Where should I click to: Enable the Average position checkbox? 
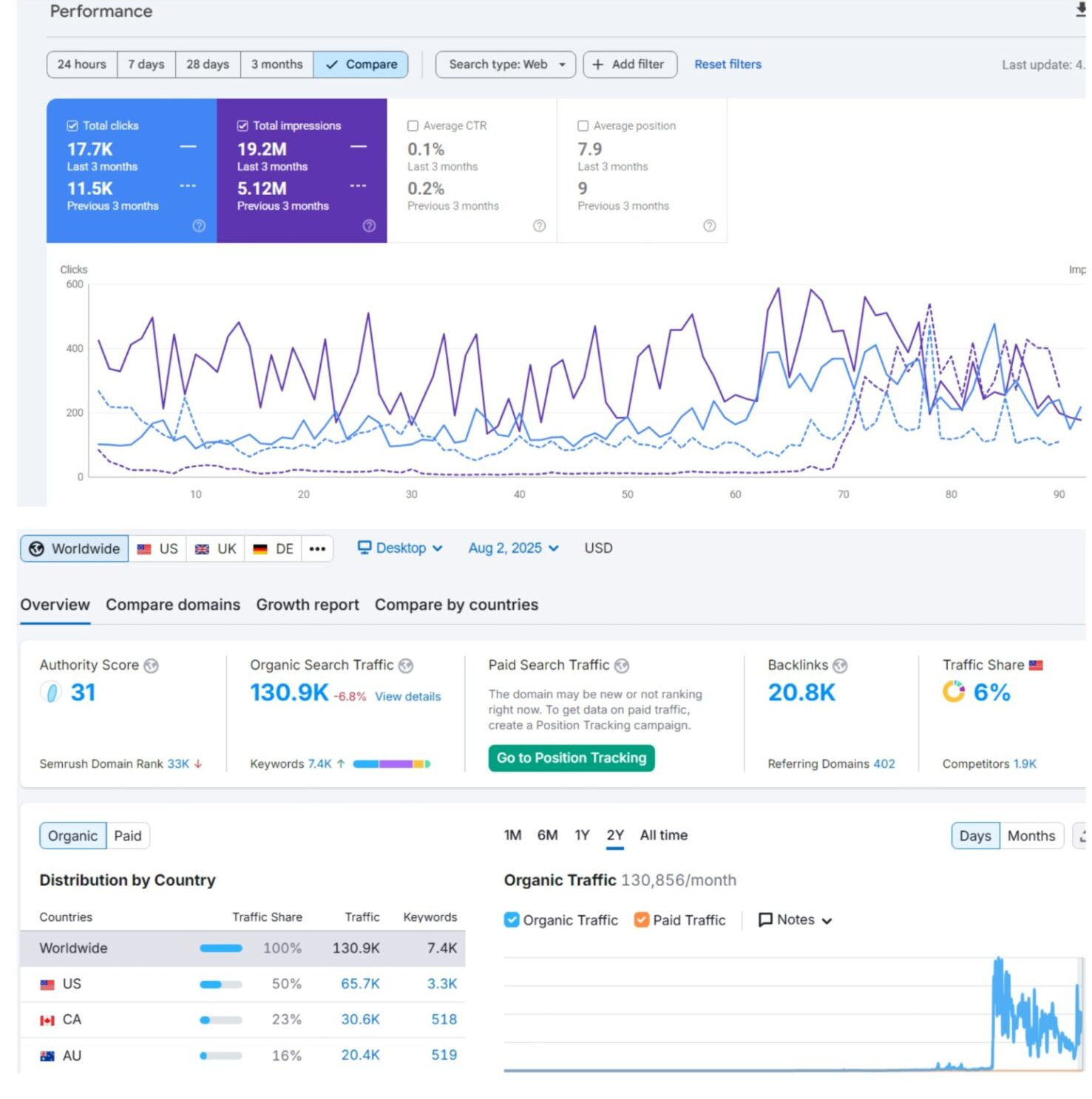point(583,126)
